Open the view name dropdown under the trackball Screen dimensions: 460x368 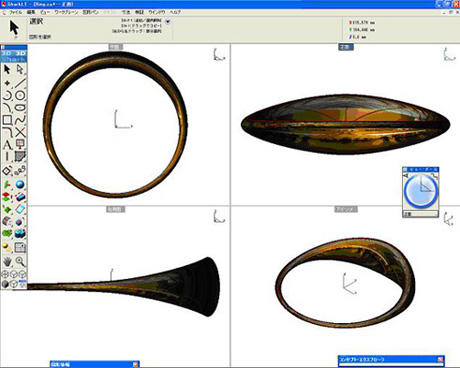point(421,214)
